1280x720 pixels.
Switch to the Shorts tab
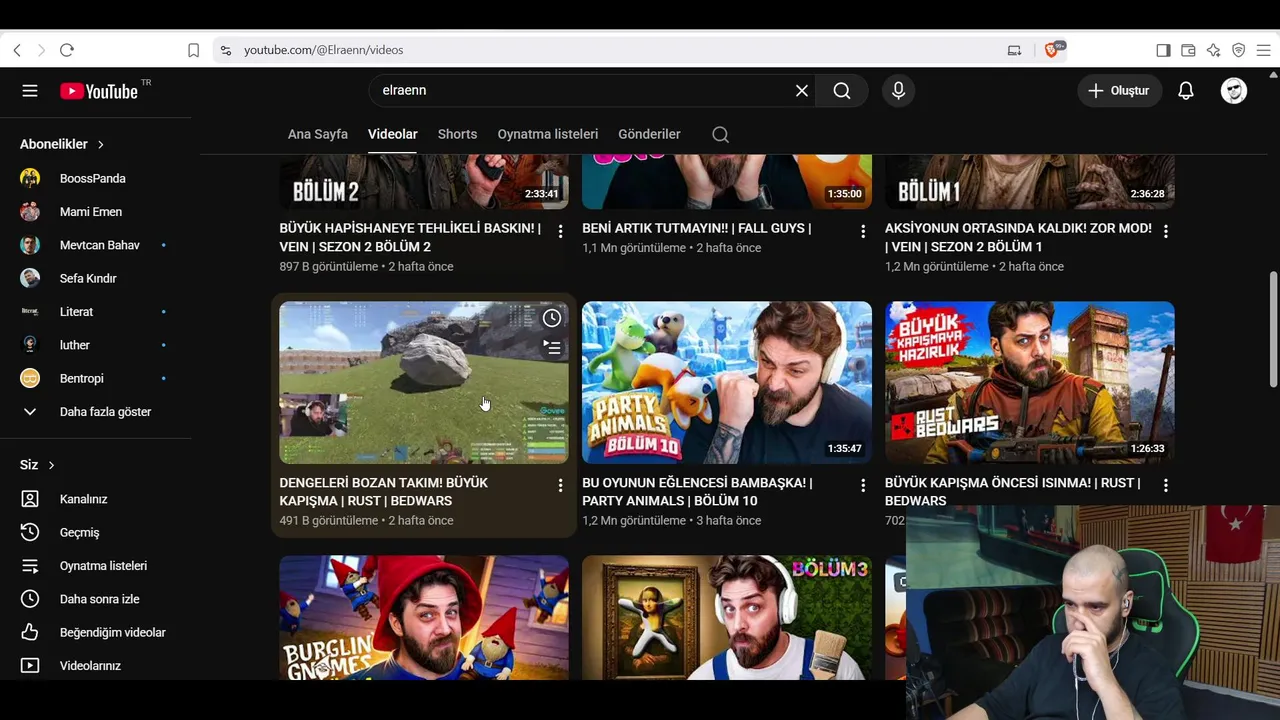click(458, 134)
